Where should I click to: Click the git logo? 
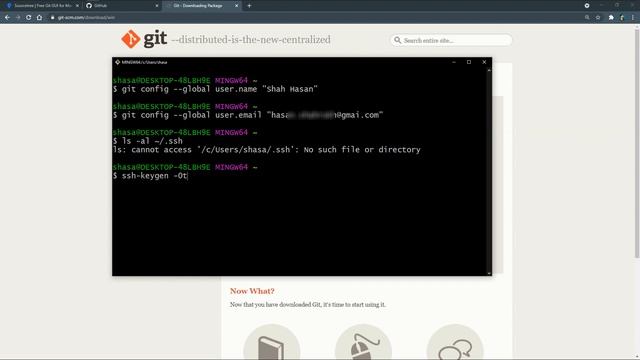(144, 39)
